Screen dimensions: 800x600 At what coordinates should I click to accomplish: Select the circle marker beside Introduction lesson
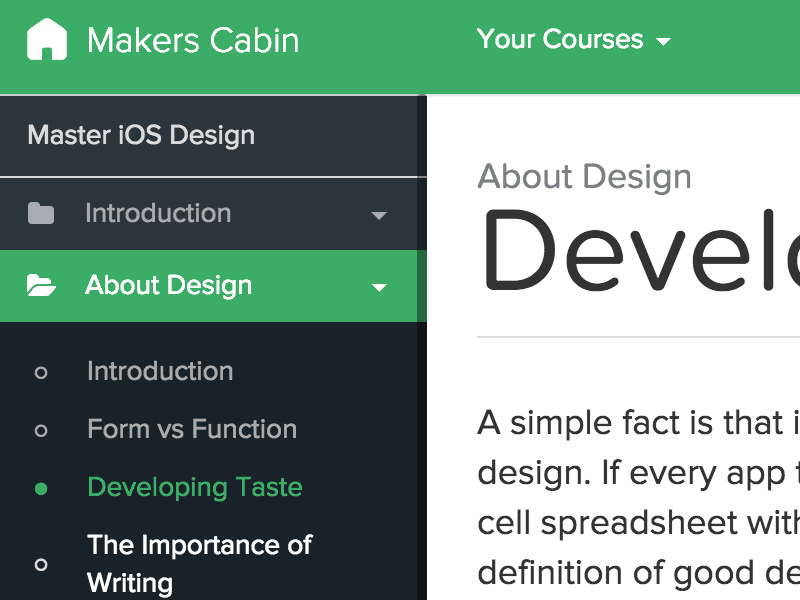[x=41, y=371]
